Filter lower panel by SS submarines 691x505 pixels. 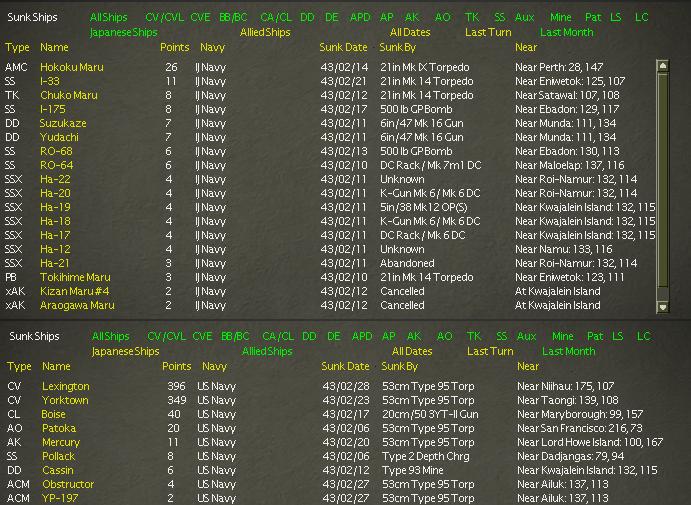[502, 336]
